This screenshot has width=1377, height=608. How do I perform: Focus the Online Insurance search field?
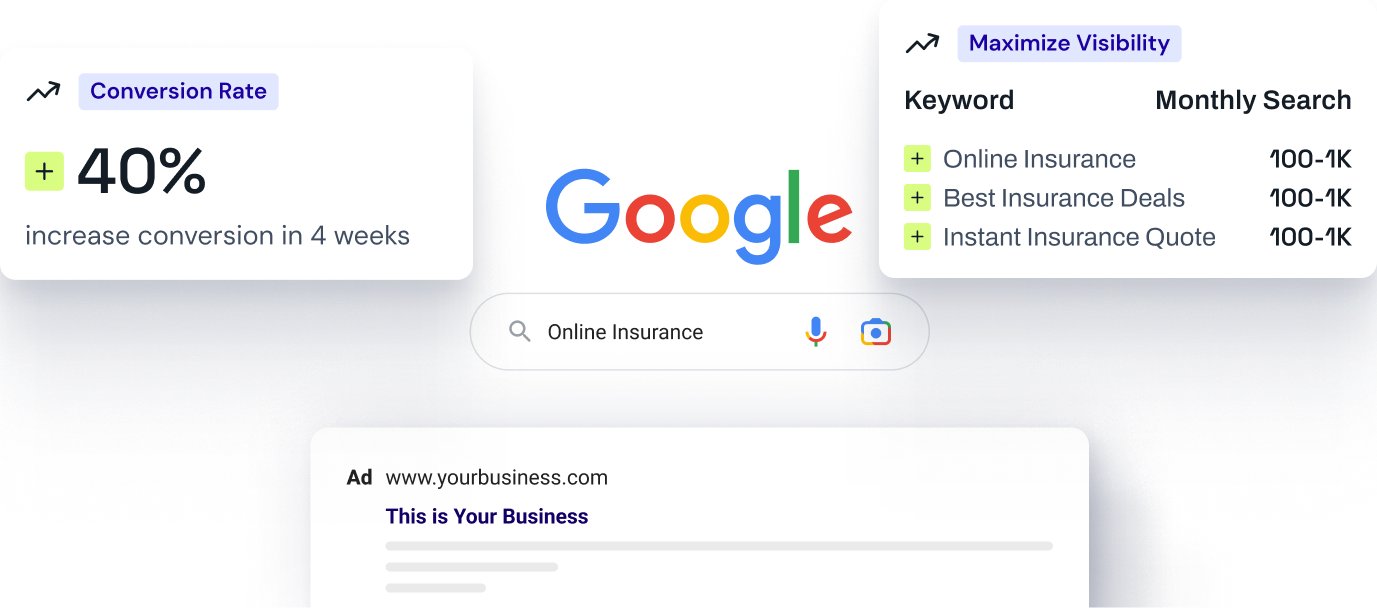click(x=700, y=332)
